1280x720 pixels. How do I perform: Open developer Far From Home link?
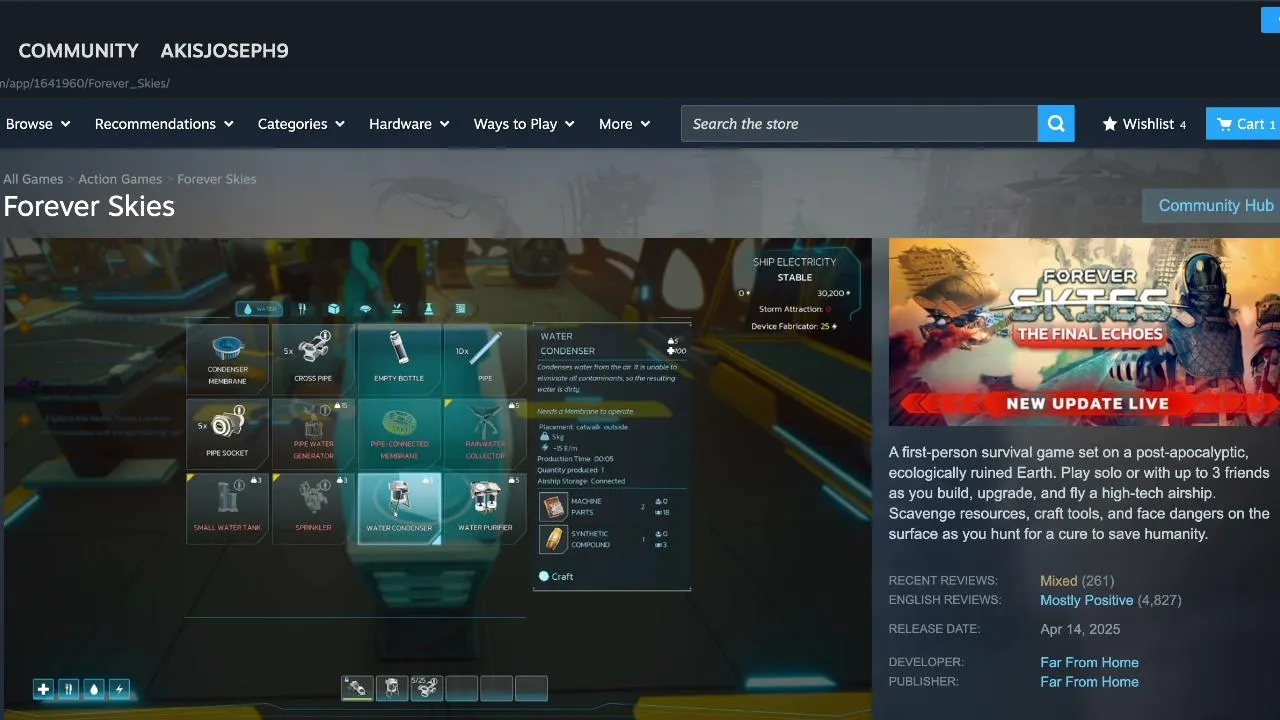click(x=1089, y=662)
